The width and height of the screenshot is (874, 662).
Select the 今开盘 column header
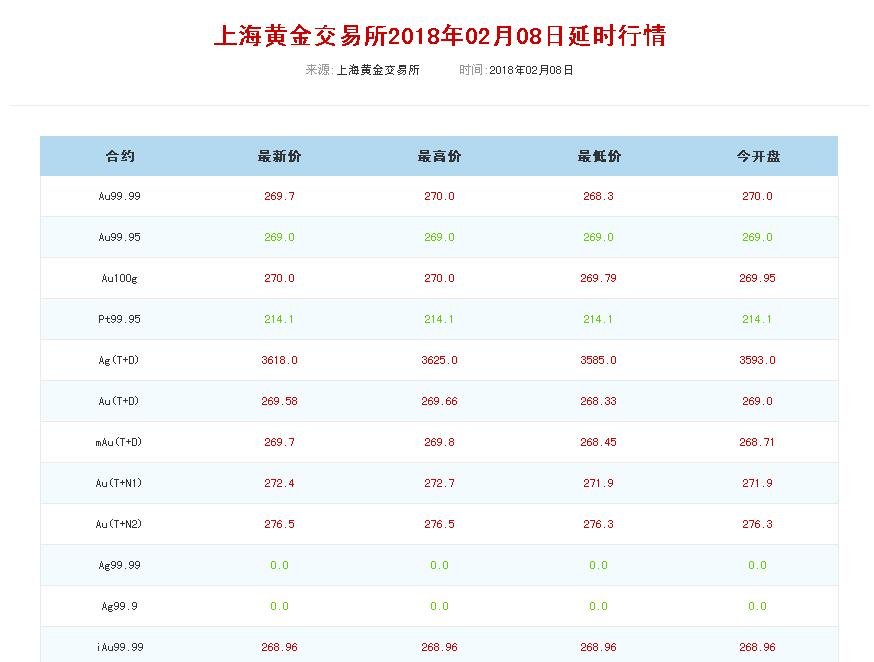click(x=756, y=156)
